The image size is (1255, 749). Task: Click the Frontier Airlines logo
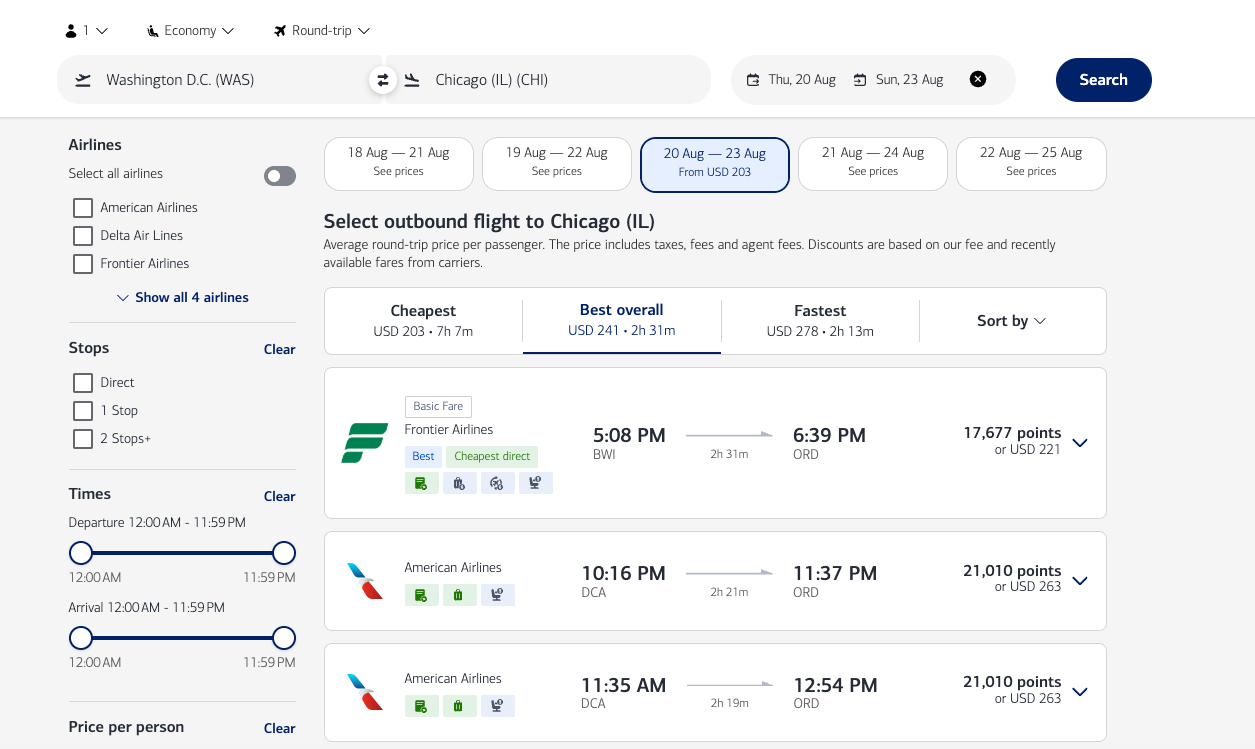(364, 443)
